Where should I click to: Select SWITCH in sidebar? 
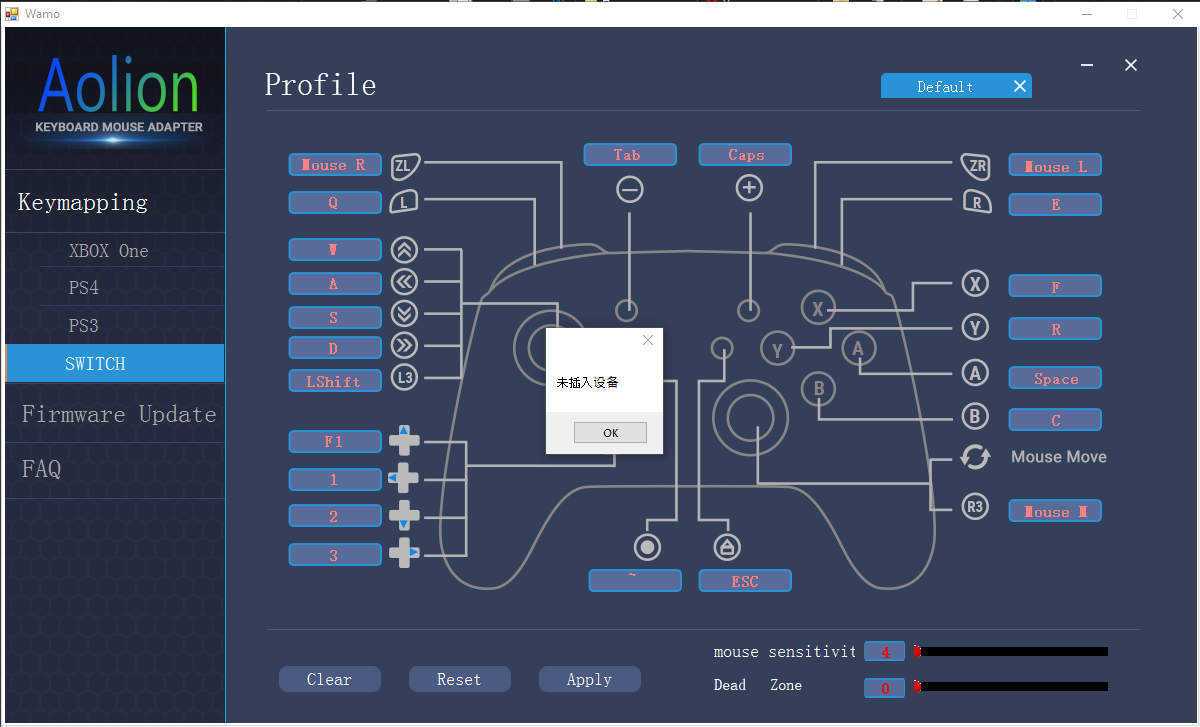114,363
